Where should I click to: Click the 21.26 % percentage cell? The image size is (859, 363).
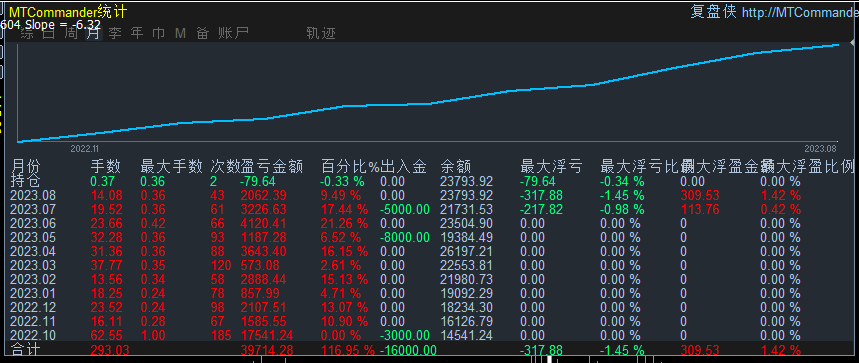click(344, 223)
